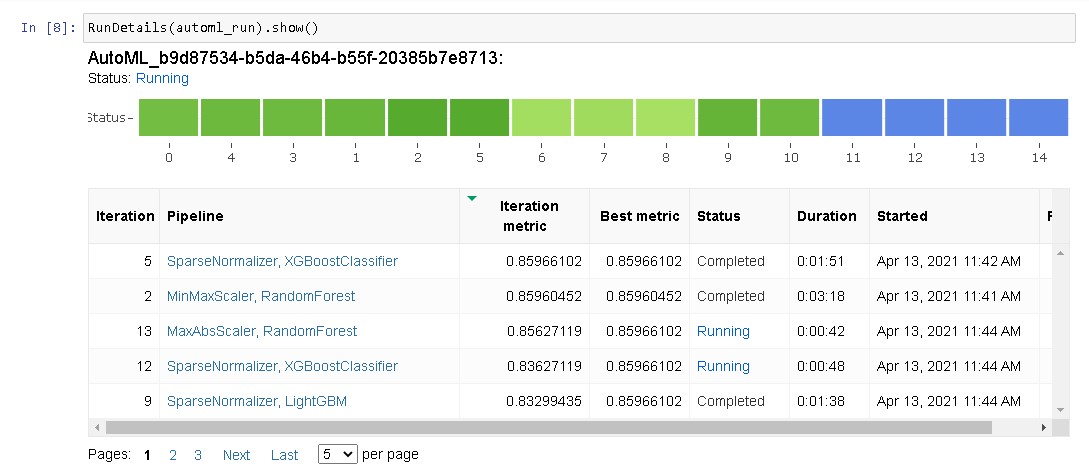Viewport: 1089px width, 469px height.
Task: Click the blue block for iteration 14
Action: click(1038, 117)
